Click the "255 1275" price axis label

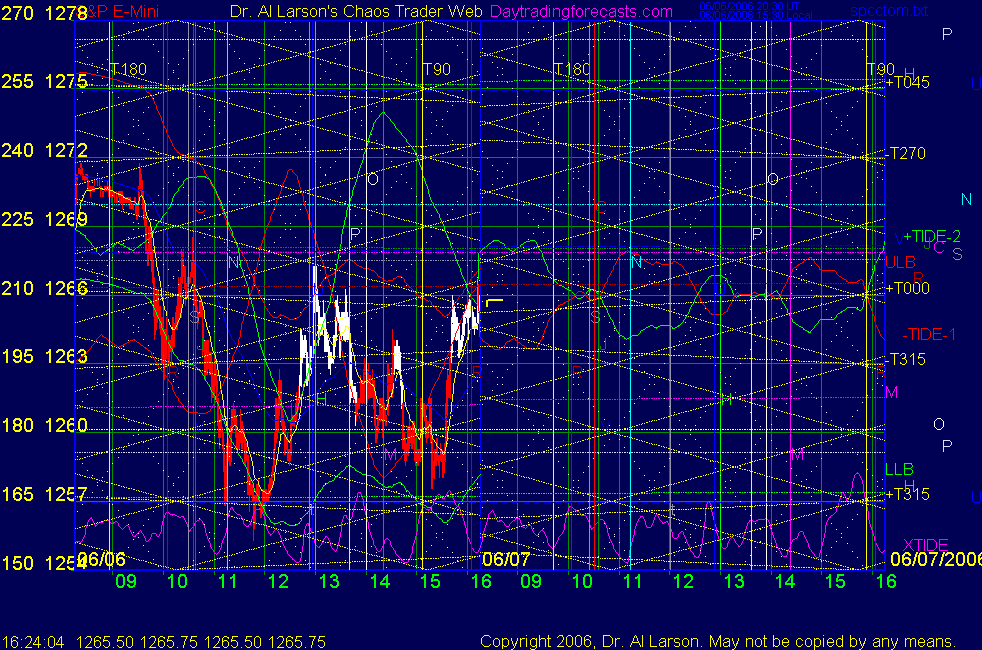44,82
